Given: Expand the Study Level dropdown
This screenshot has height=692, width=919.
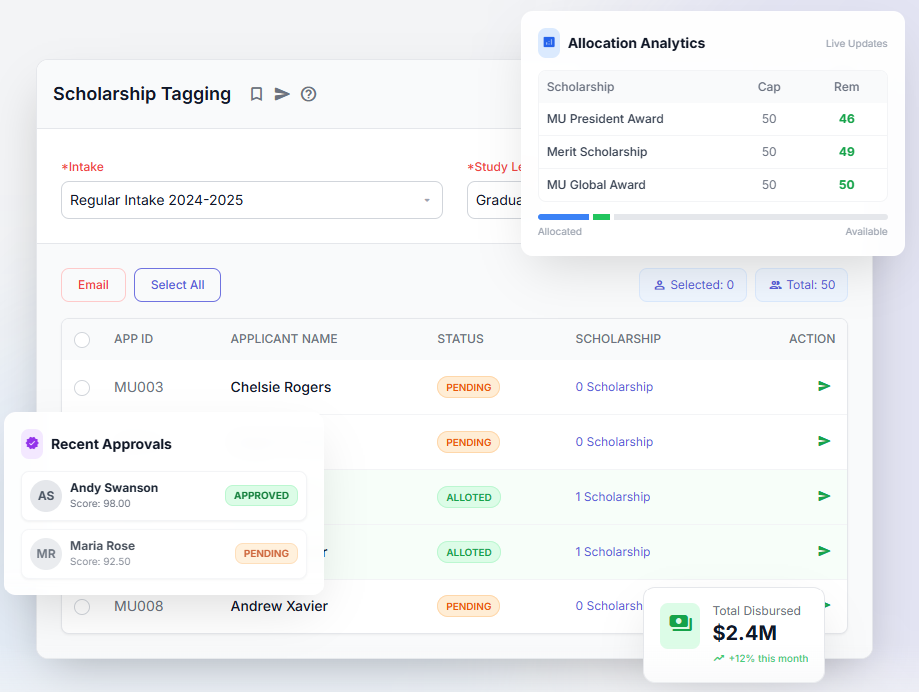Looking at the screenshot, I should pyautogui.click(x=493, y=200).
